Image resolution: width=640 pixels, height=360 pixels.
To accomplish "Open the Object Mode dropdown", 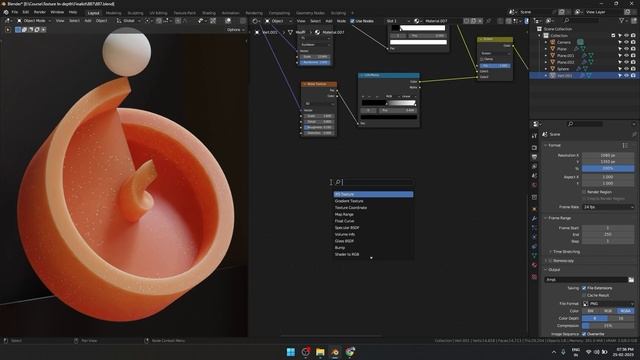I will pos(33,20).
